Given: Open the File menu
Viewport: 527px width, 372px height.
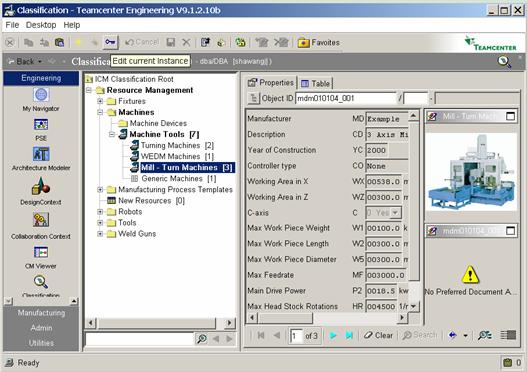Looking at the screenshot, I should point(12,25).
